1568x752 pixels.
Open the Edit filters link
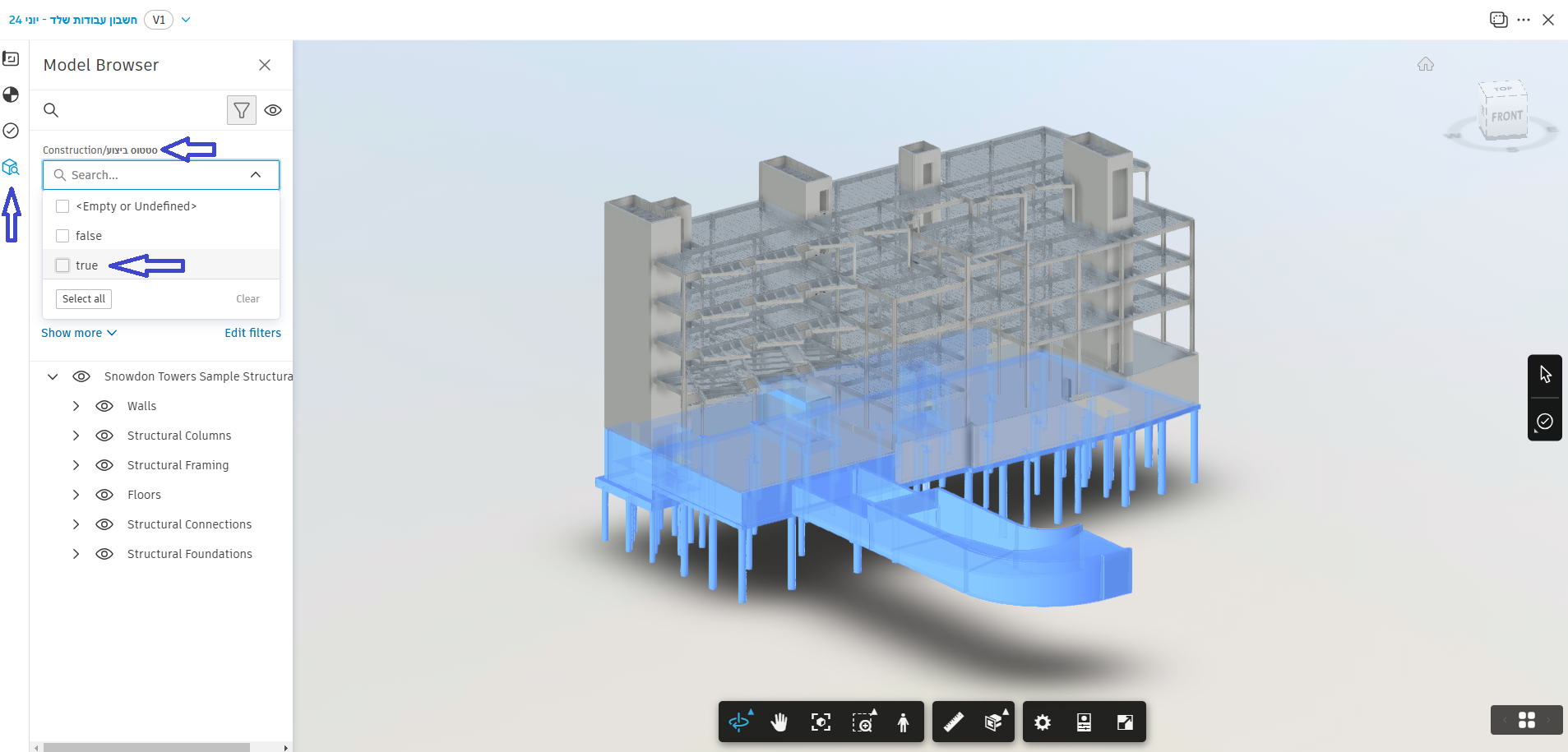[x=252, y=333]
